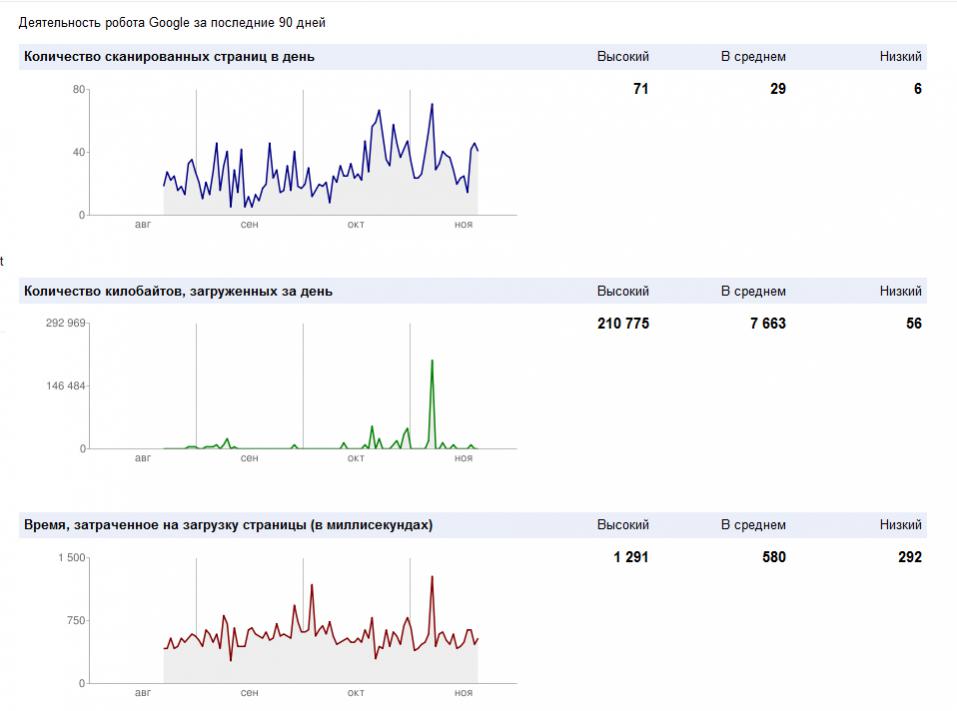Click the highest peak in the blue chart
The height and width of the screenshot is (711, 957).
431,105
